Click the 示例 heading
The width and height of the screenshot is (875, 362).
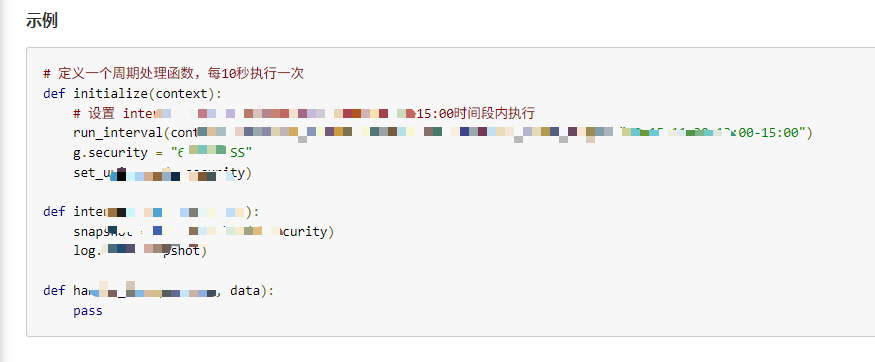point(41,21)
